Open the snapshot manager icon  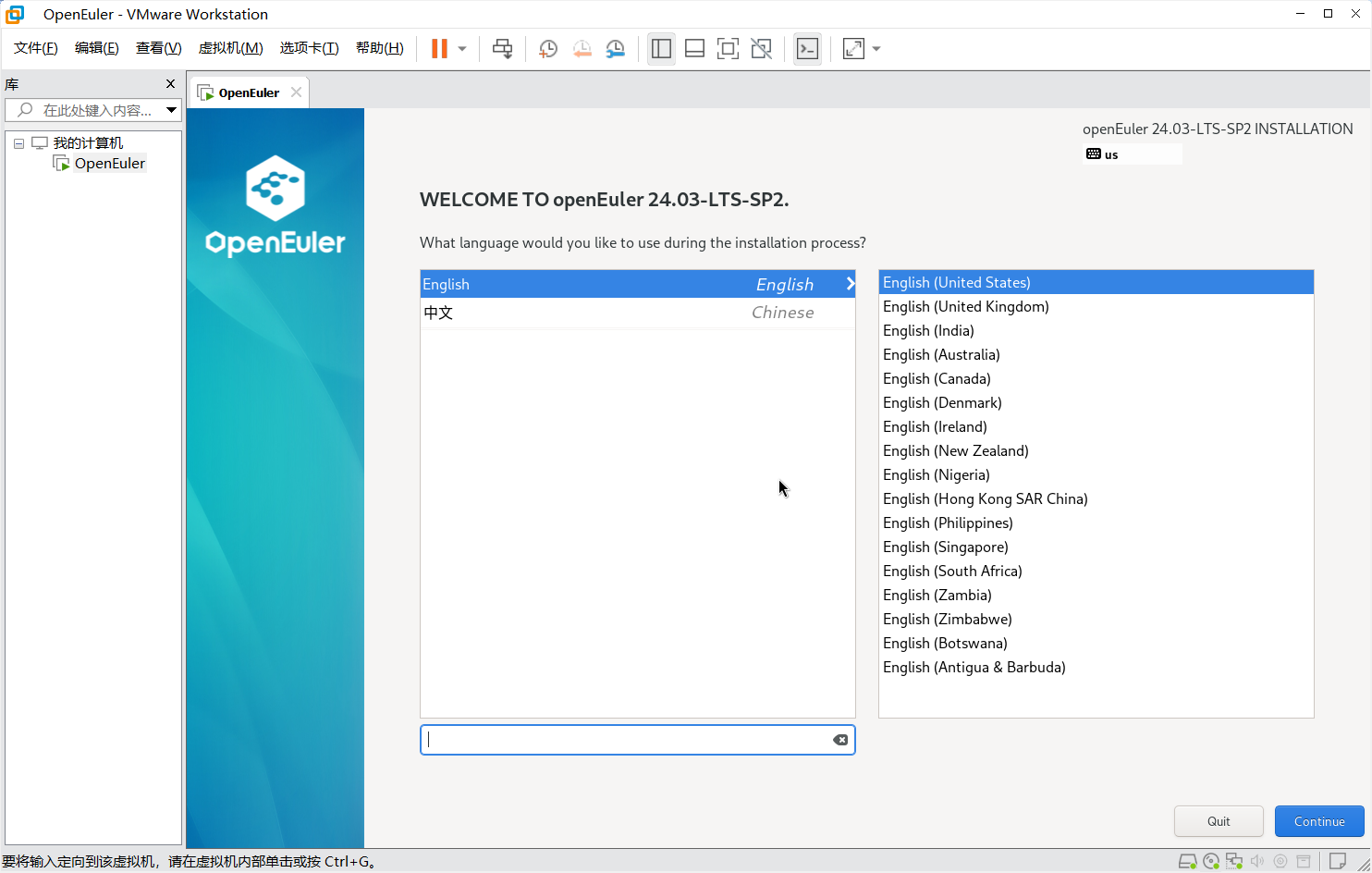615,49
